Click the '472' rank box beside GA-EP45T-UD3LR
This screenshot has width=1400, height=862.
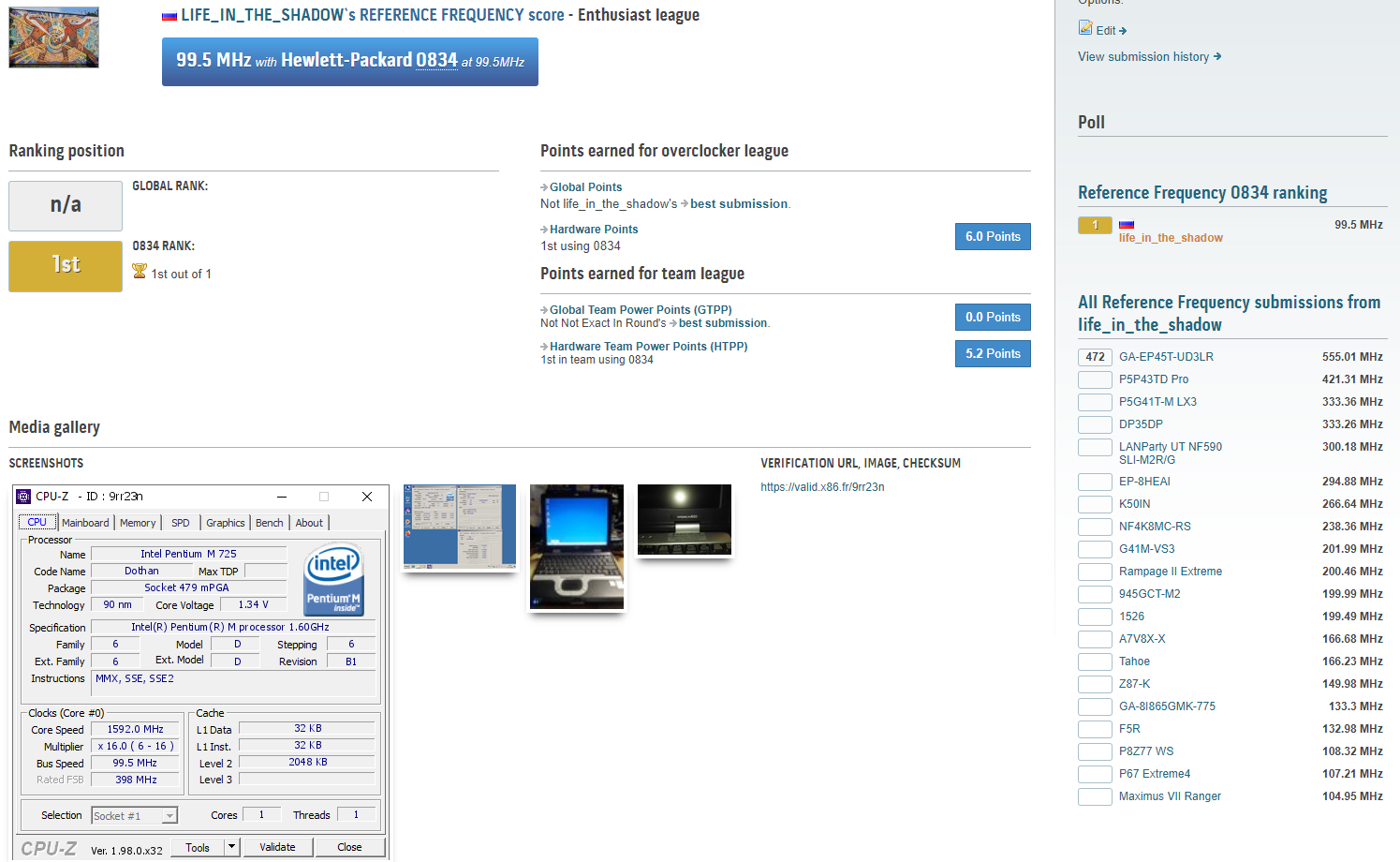click(x=1095, y=357)
